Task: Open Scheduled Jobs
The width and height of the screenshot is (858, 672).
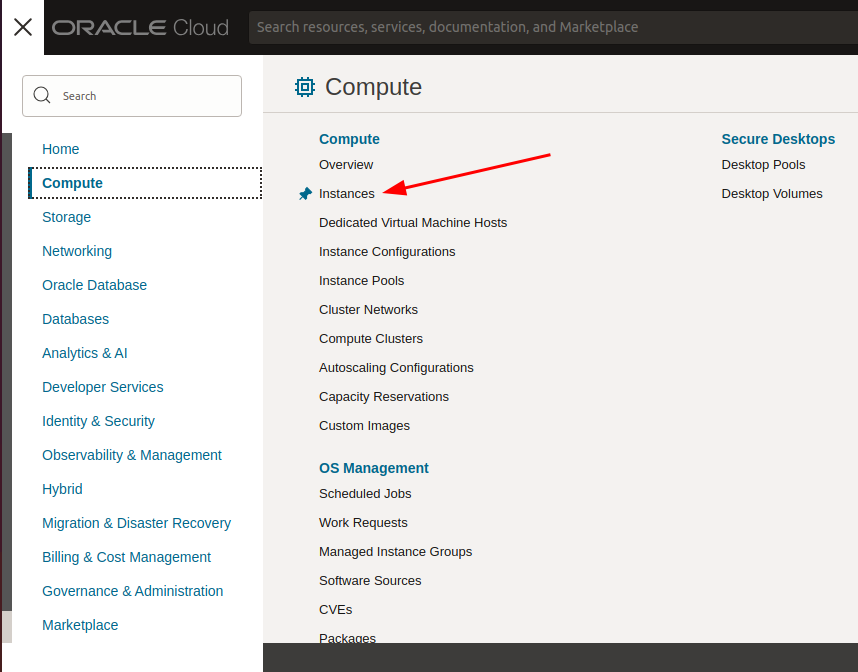Action: pos(365,494)
